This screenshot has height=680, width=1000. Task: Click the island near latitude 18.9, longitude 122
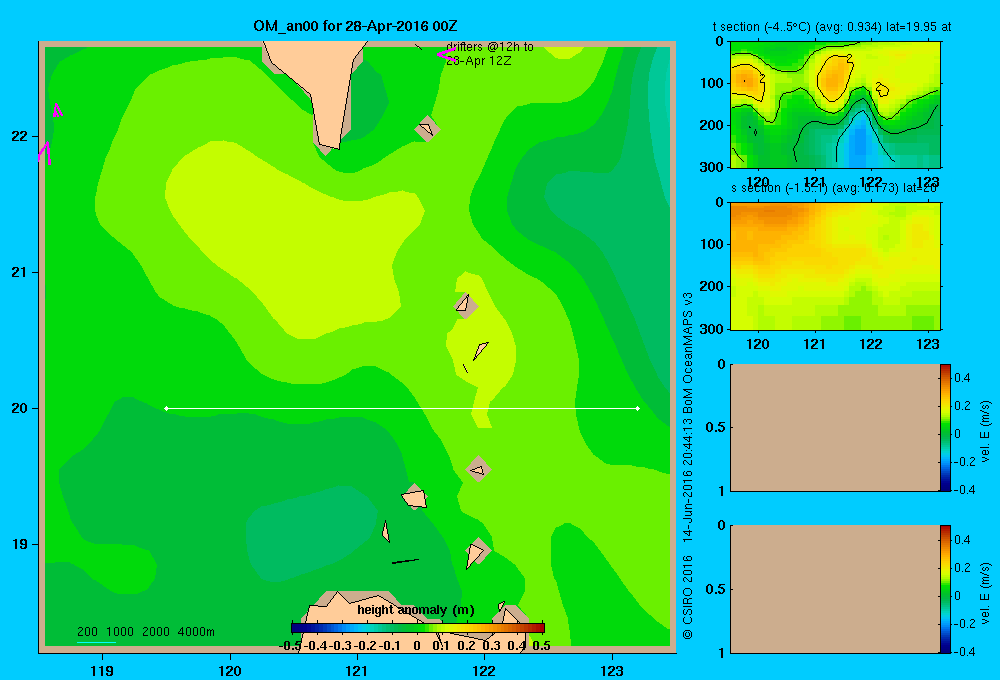point(476,552)
